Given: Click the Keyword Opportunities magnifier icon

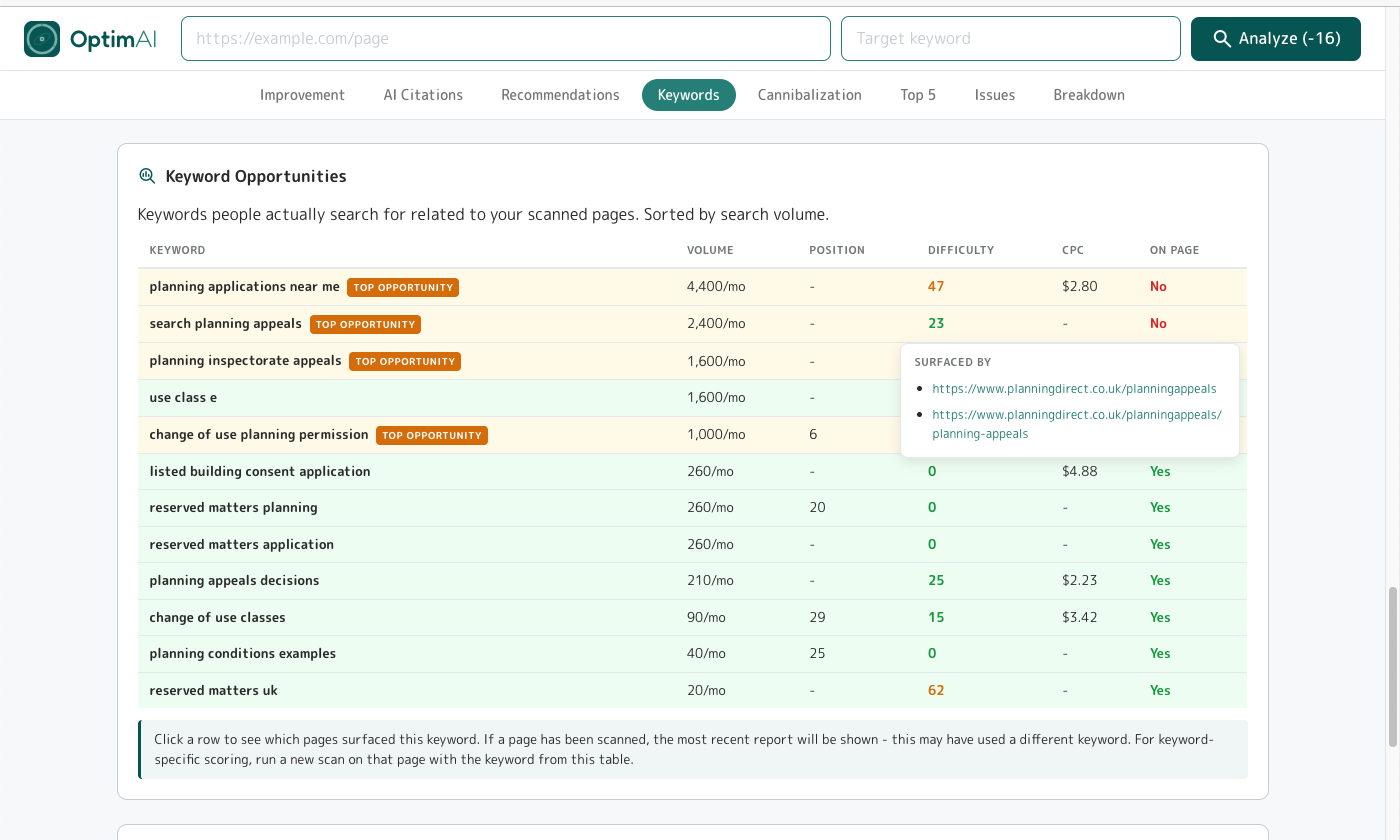Looking at the screenshot, I should [147, 176].
